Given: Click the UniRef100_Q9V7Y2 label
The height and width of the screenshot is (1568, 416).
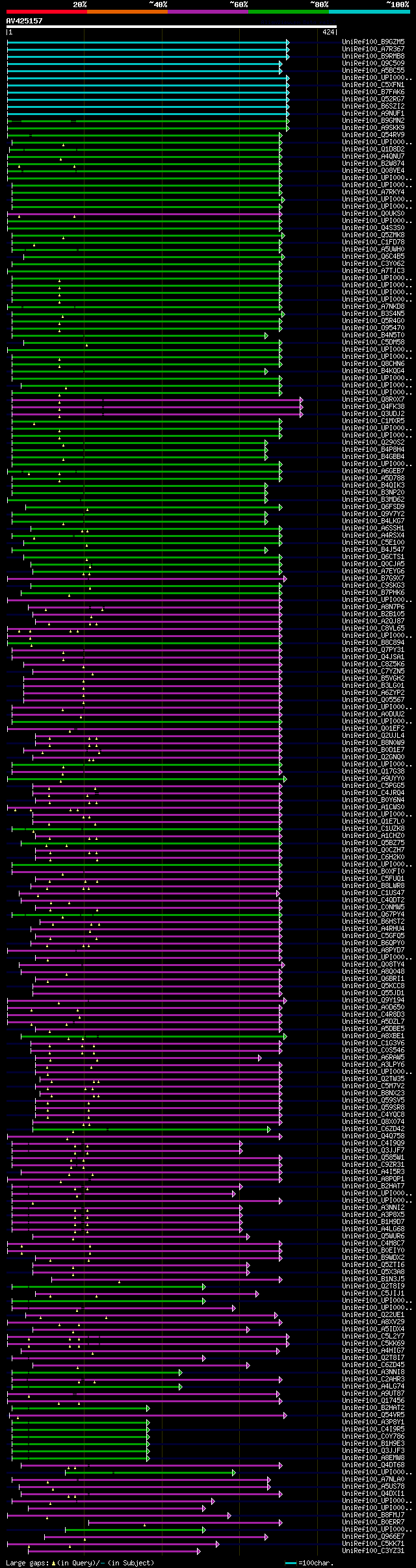Looking at the screenshot, I should click(x=373, y=514).
